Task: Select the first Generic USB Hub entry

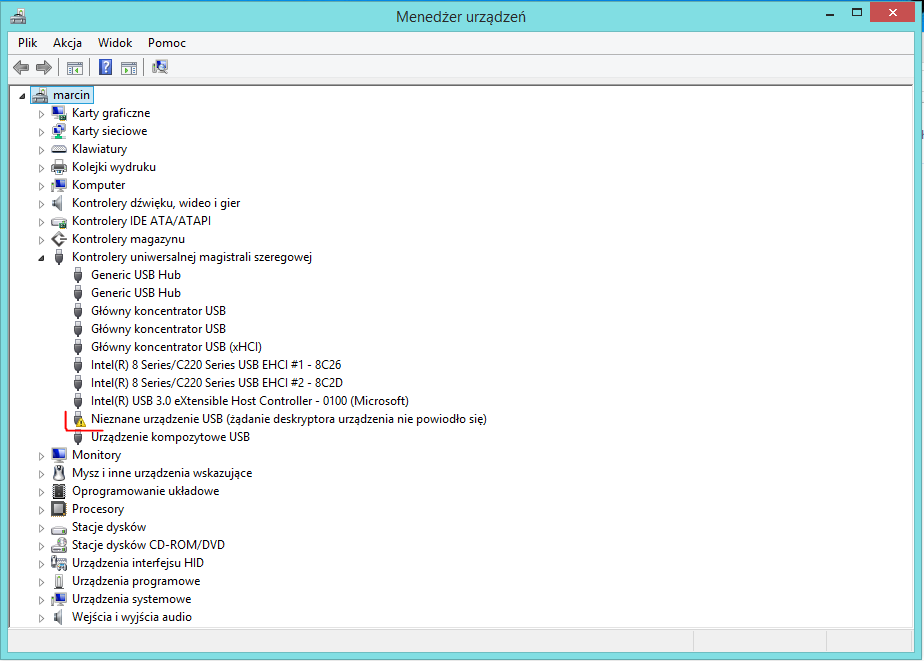Action: pos(136,275)
